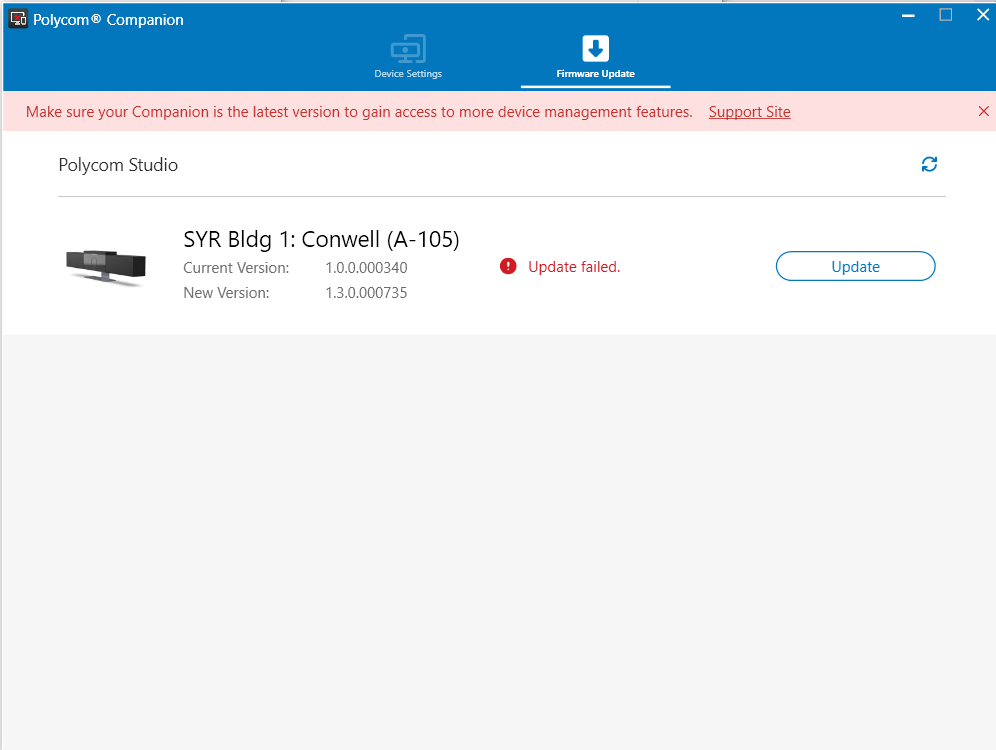Click the pink update reminder banner message
This screenshot has height=750, width=996.
(x=360, y=112)
